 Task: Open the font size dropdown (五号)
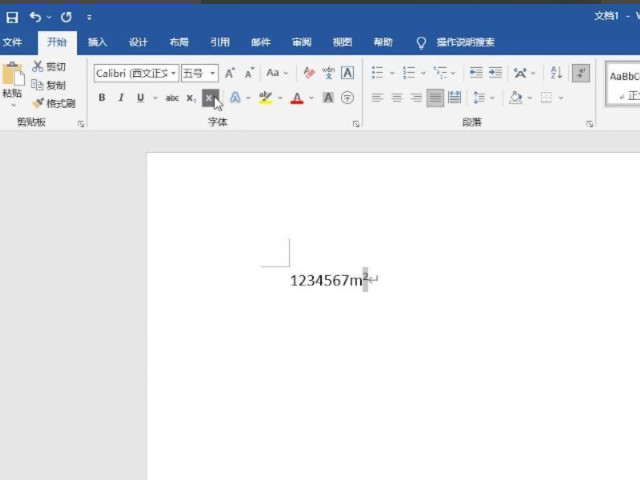click(199, 73)
